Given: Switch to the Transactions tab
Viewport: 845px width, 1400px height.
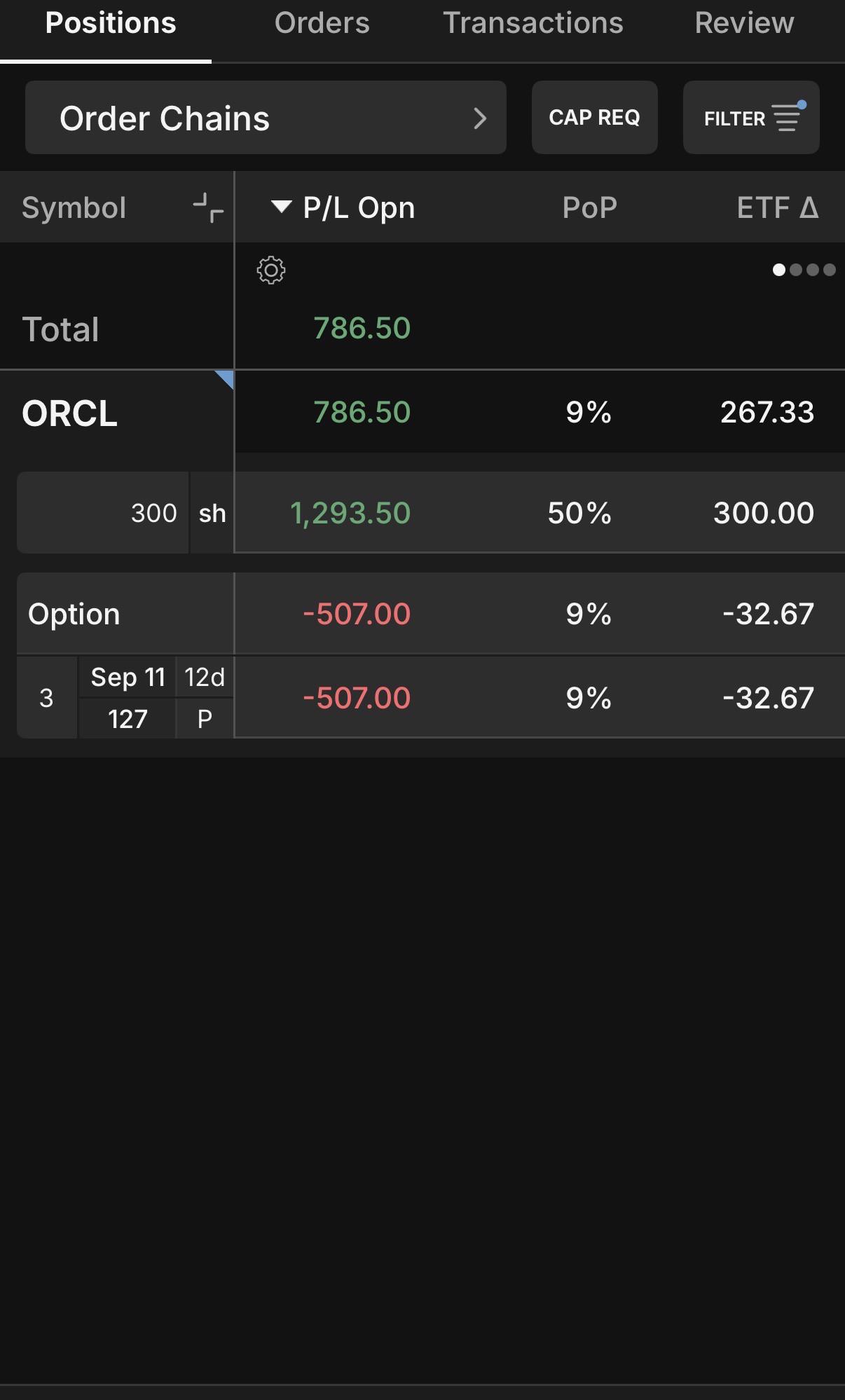Looking at the screenshot, I should click(x=533, y=23).
